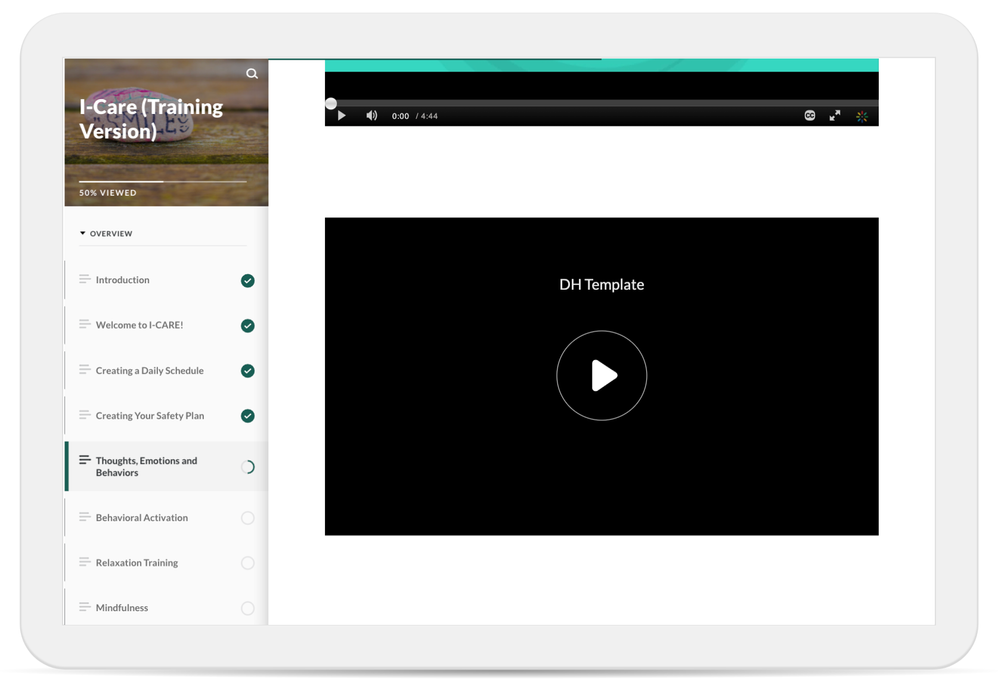Image resolution: width=998 pixels, height=687 pixels.
Task: Collapse the OVERVIEW section triangle
Action: point(83,234)
